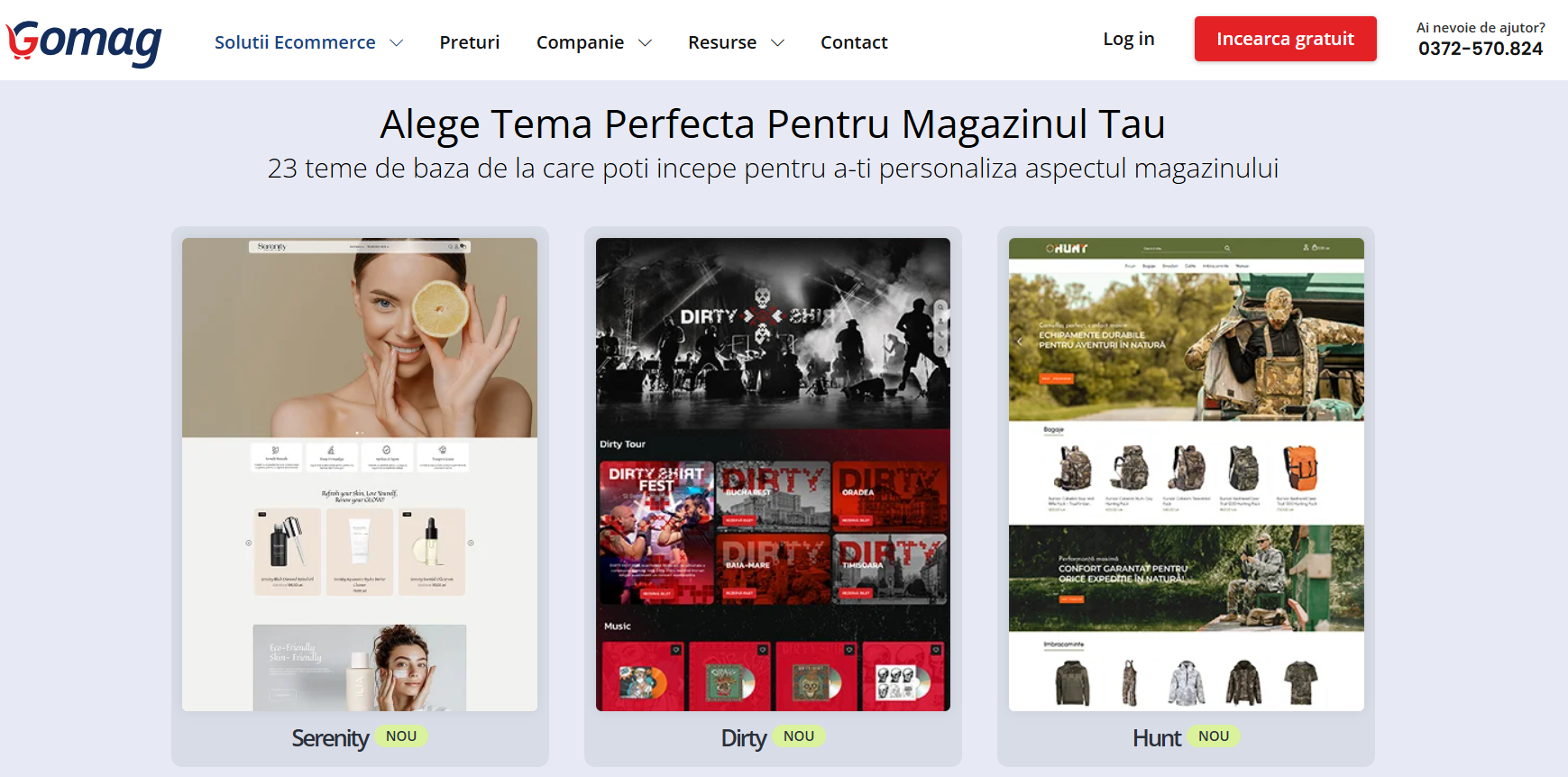Open the Hunt theme preview thumbnail
1568x777 pixels.
tap(1187, 474)
